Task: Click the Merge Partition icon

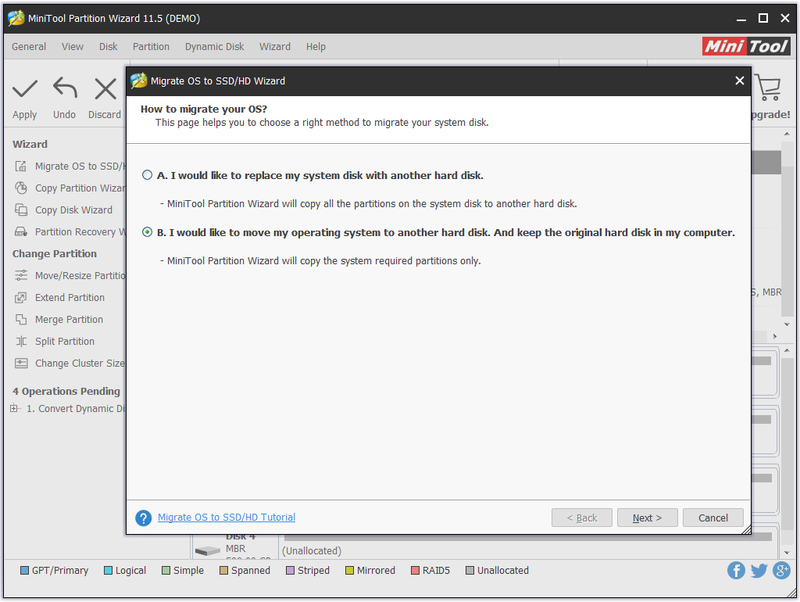Action: [x=21, y=319]
